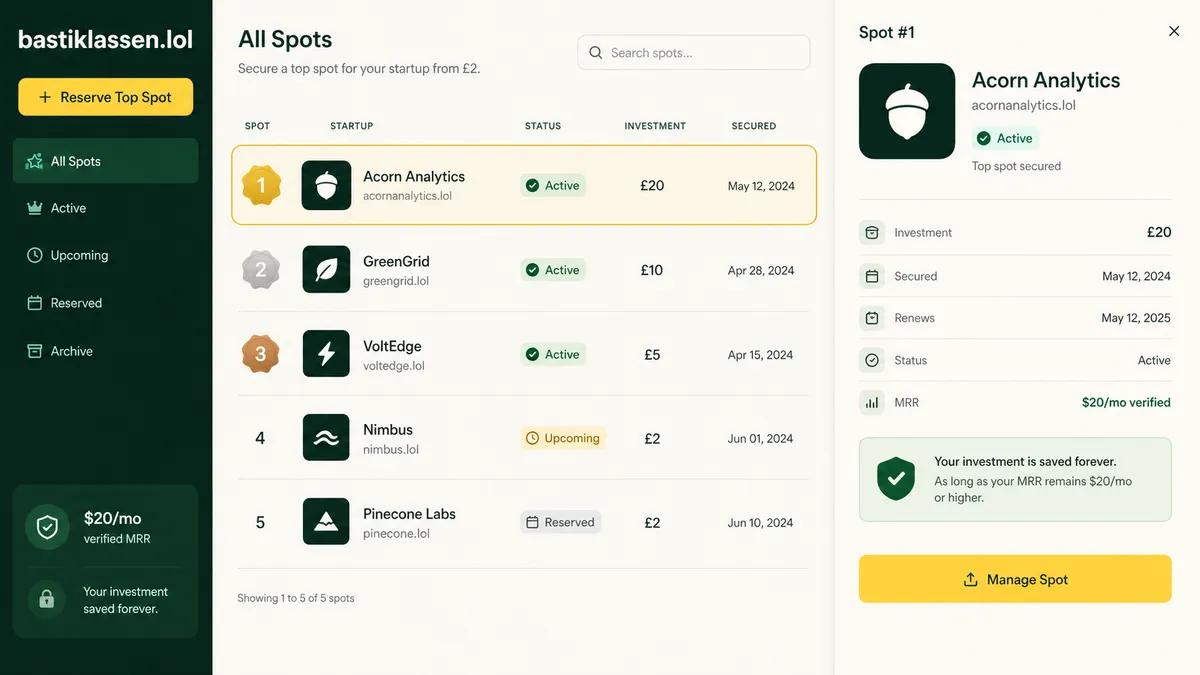Click the Apr 15, 2024 secured date
Screen dimensions: 1200x675
coord(760,354)
